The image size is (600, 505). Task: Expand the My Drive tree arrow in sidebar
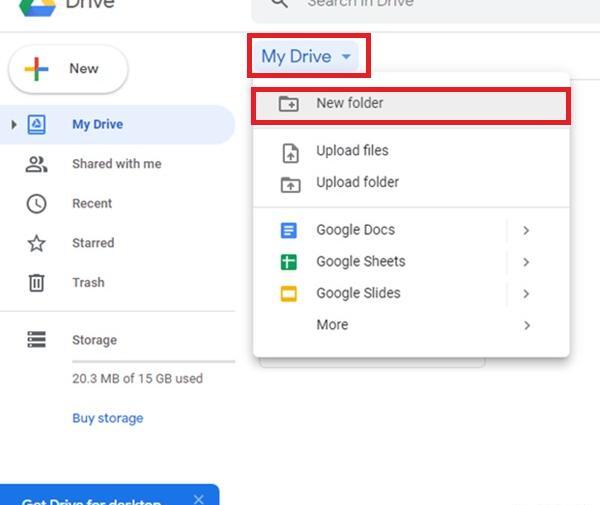pyautogui.click(x=14, y=125)
